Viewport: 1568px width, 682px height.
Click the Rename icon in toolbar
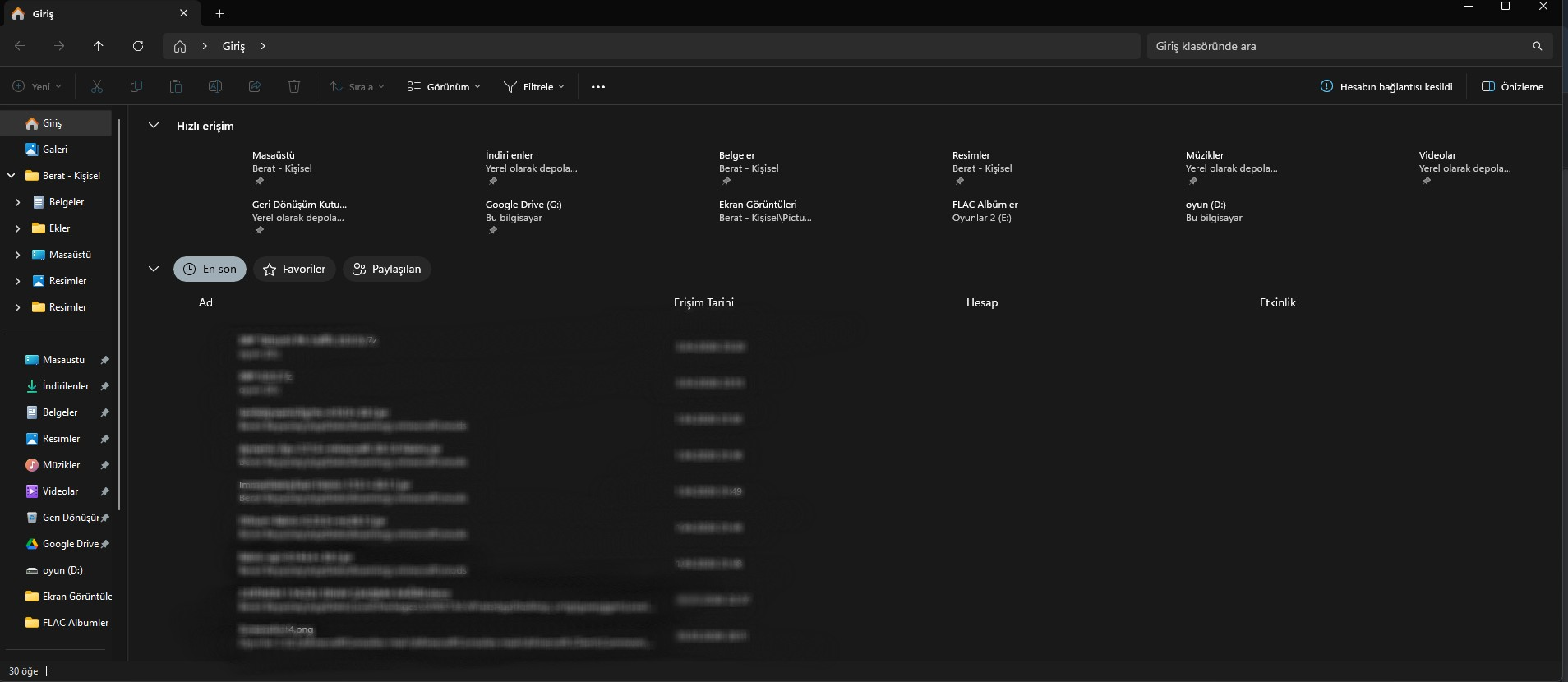pos(215,86)
